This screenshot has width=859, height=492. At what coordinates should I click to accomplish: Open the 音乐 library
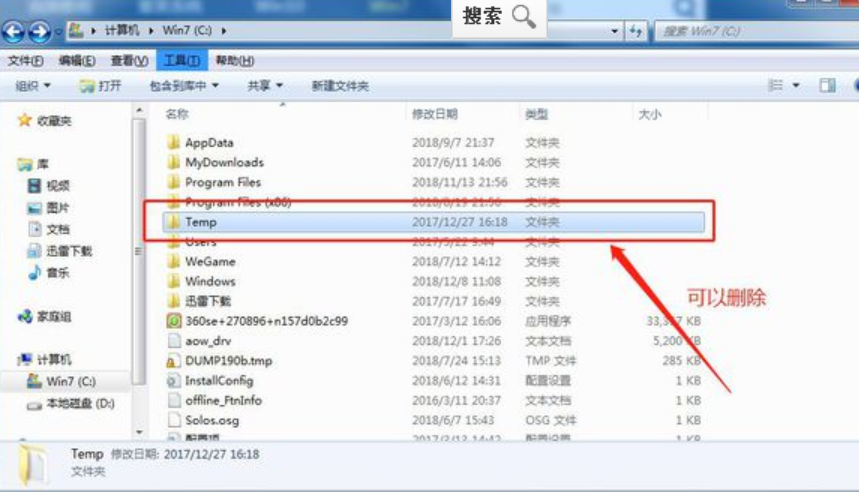[x=49, y=272]
